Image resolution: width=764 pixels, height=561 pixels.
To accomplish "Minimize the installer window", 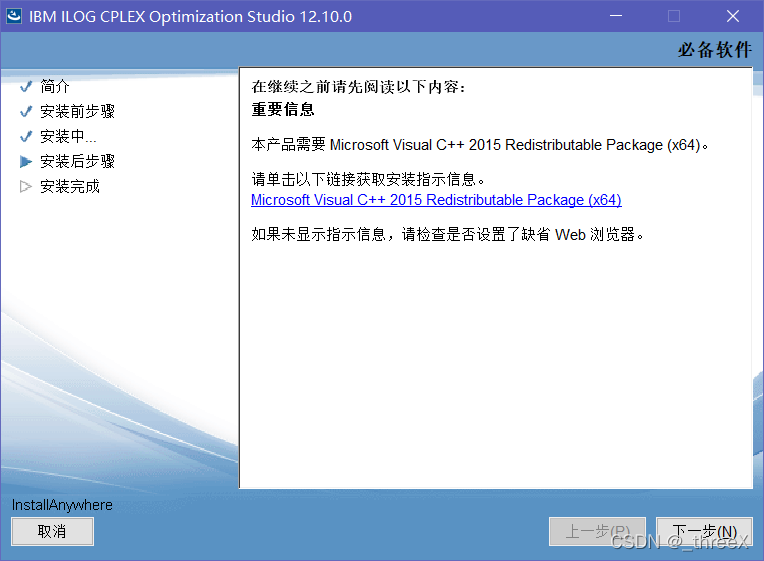I will pos(616,16).
